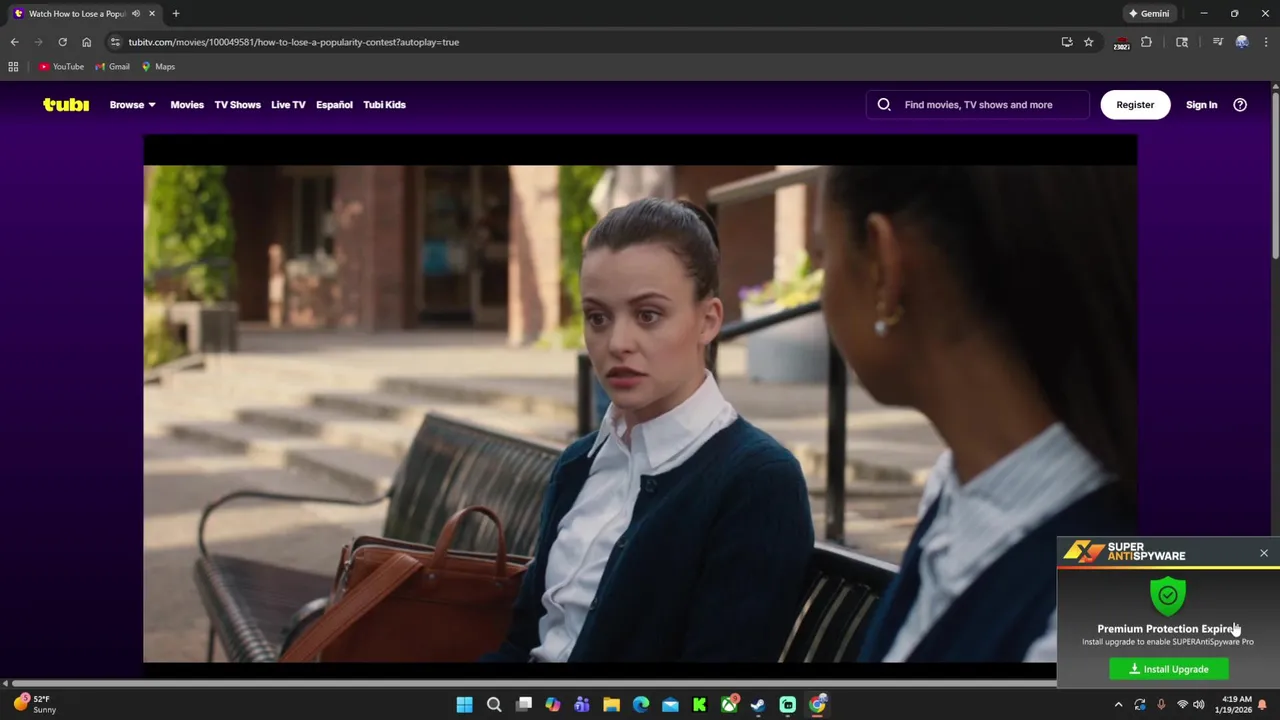Open the Chrome profile avatar
Image resolution: width=1280 pixels, height=720 pixels.
[1242, 42]
